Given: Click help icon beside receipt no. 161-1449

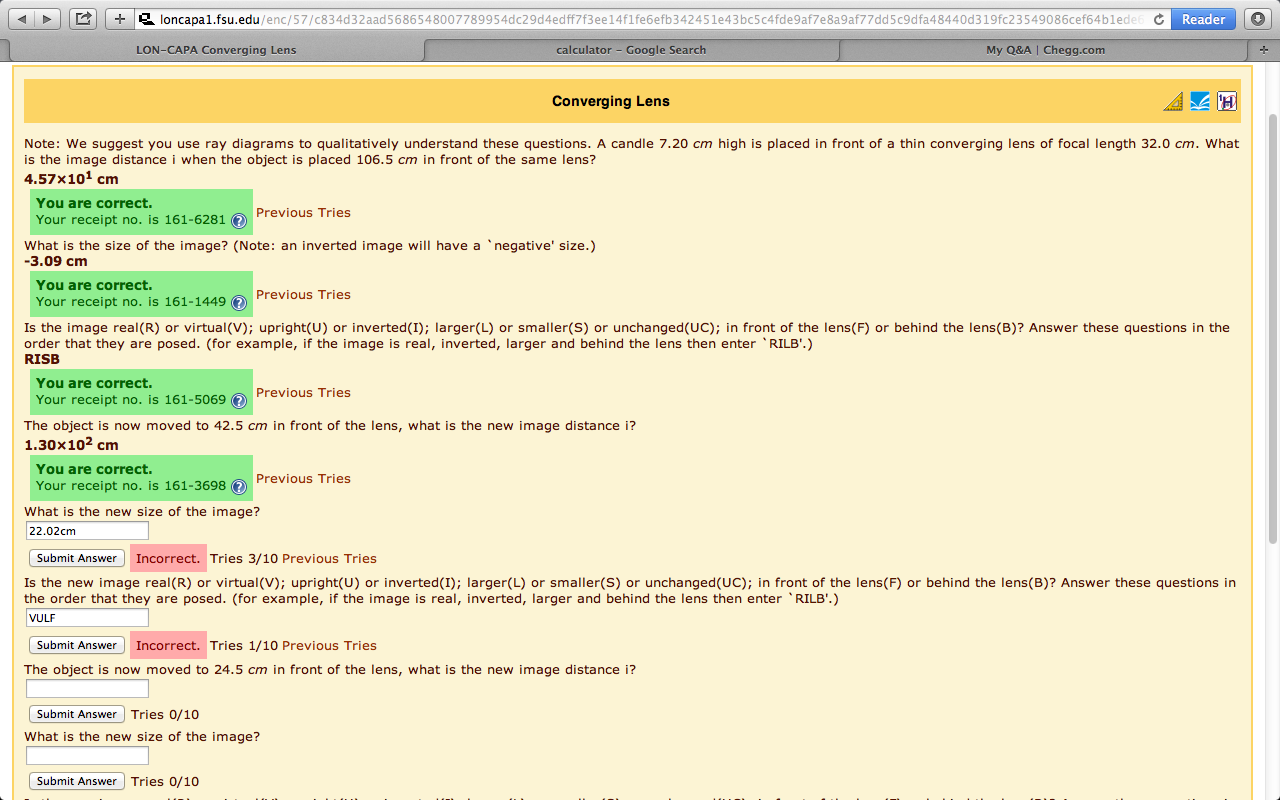Looking at the screenshot, I should click(239, 303).
